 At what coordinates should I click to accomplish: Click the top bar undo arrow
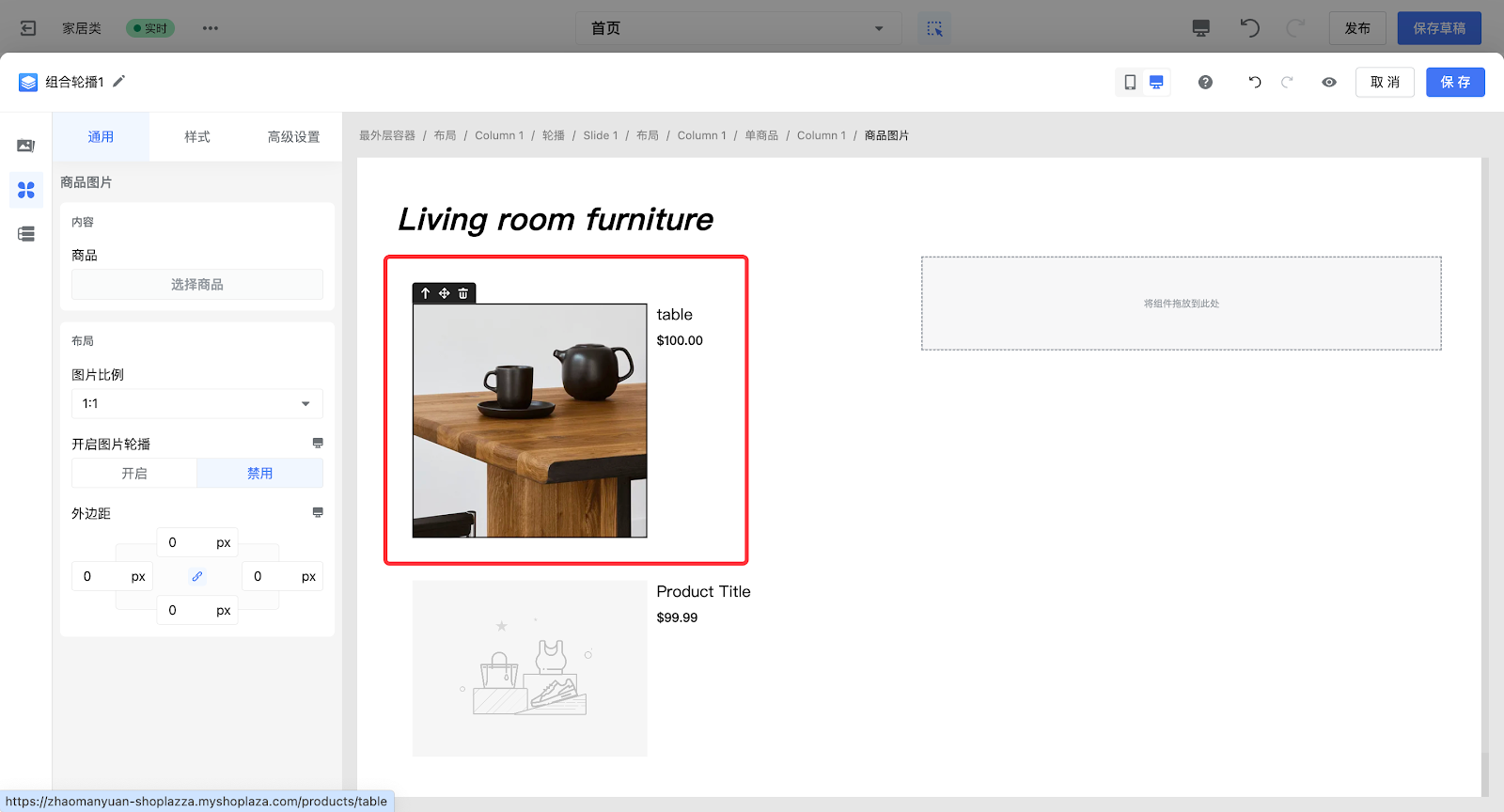tap(1249, 27)
